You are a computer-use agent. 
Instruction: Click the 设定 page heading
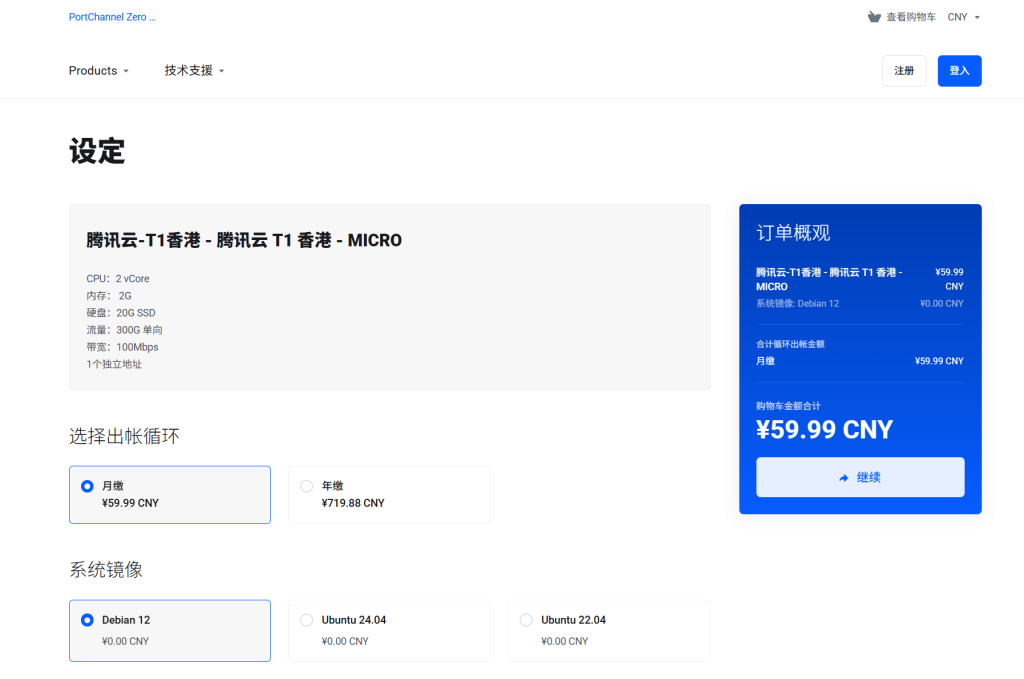click(x=97, y=151)
